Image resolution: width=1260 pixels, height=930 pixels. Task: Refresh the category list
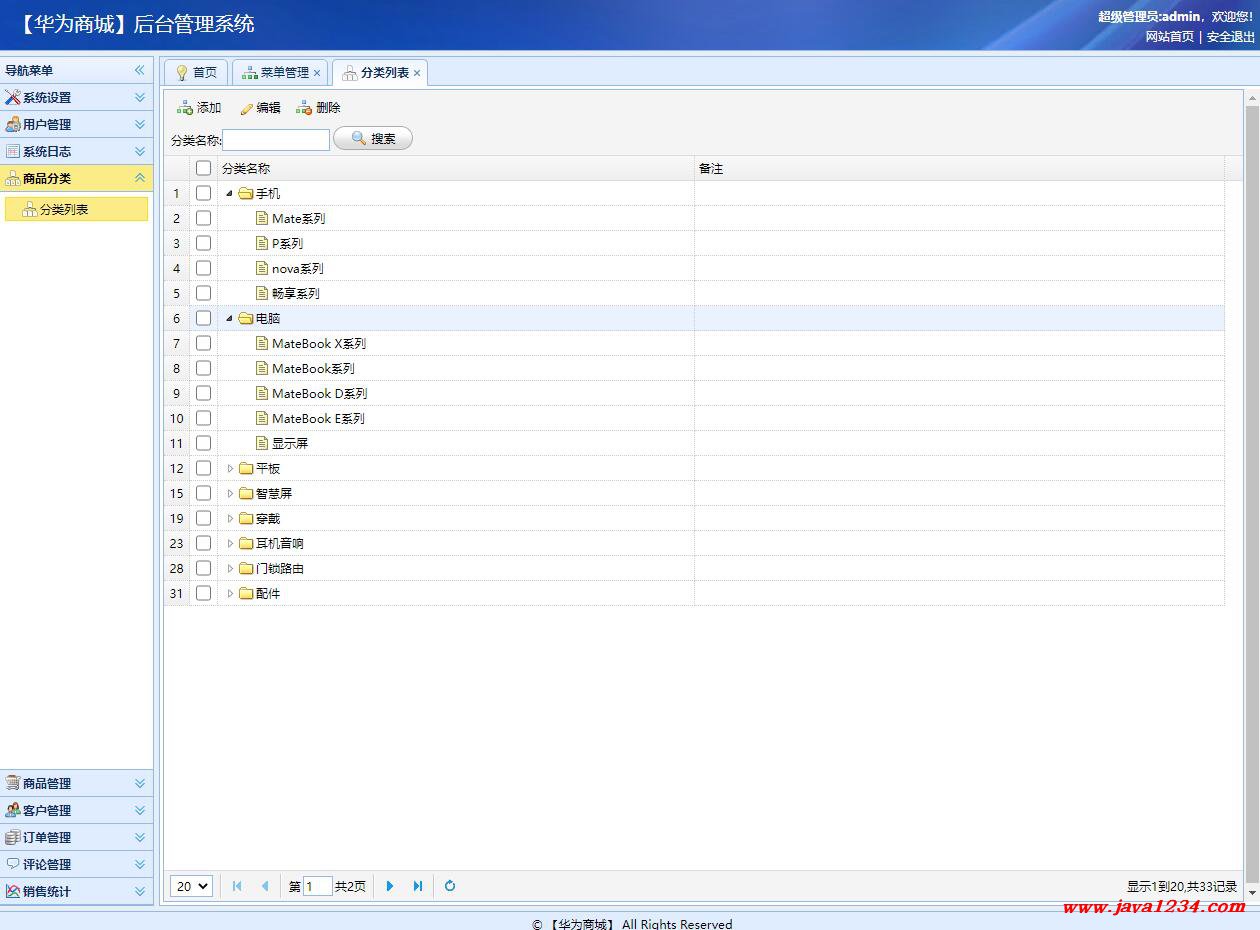[450, 886]
